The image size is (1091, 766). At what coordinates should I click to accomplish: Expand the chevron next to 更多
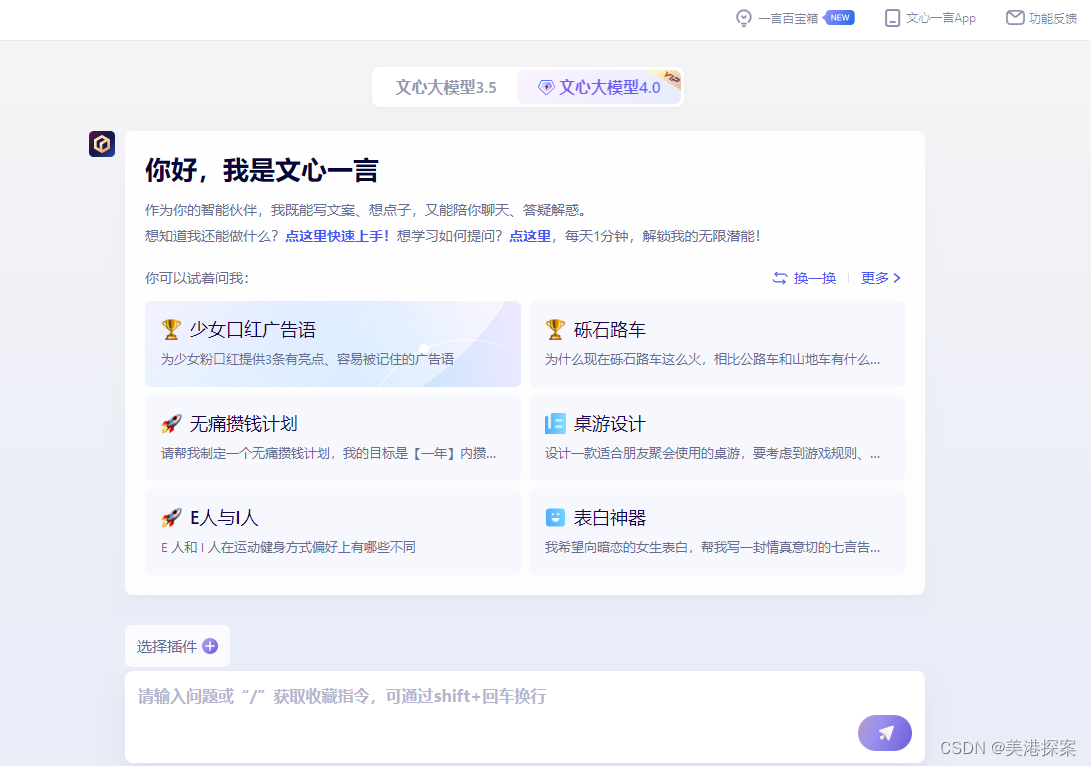tap(897, 278)
